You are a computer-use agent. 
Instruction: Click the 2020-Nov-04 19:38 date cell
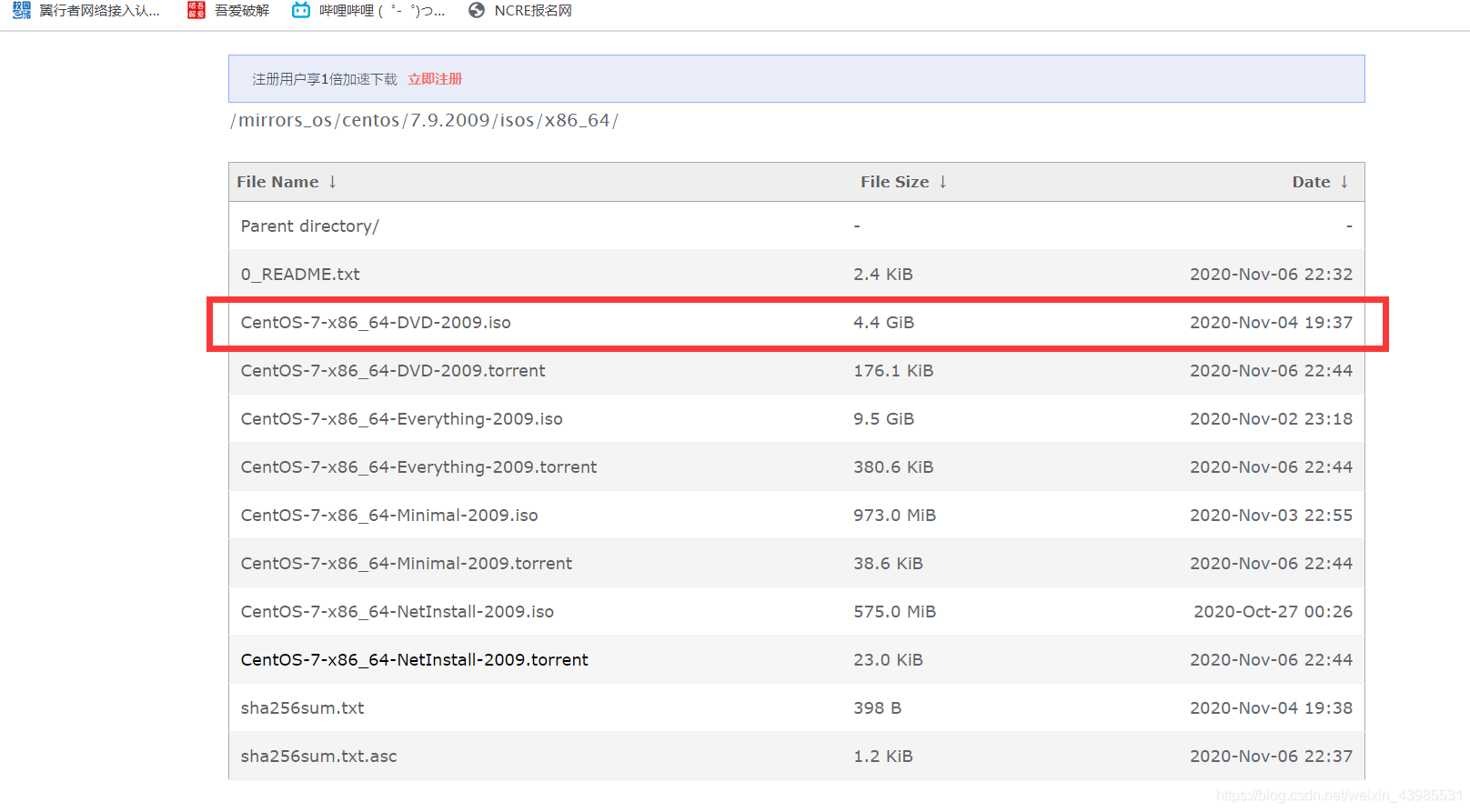pos(1271,707)
